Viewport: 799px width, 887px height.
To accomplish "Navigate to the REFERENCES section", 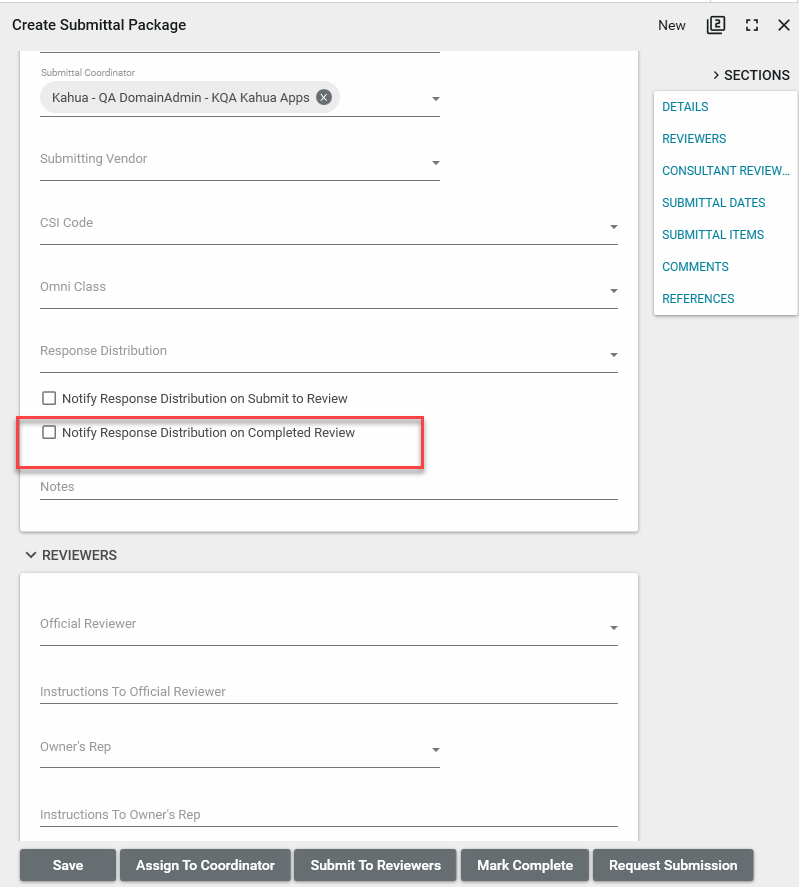I will (698, 299).
